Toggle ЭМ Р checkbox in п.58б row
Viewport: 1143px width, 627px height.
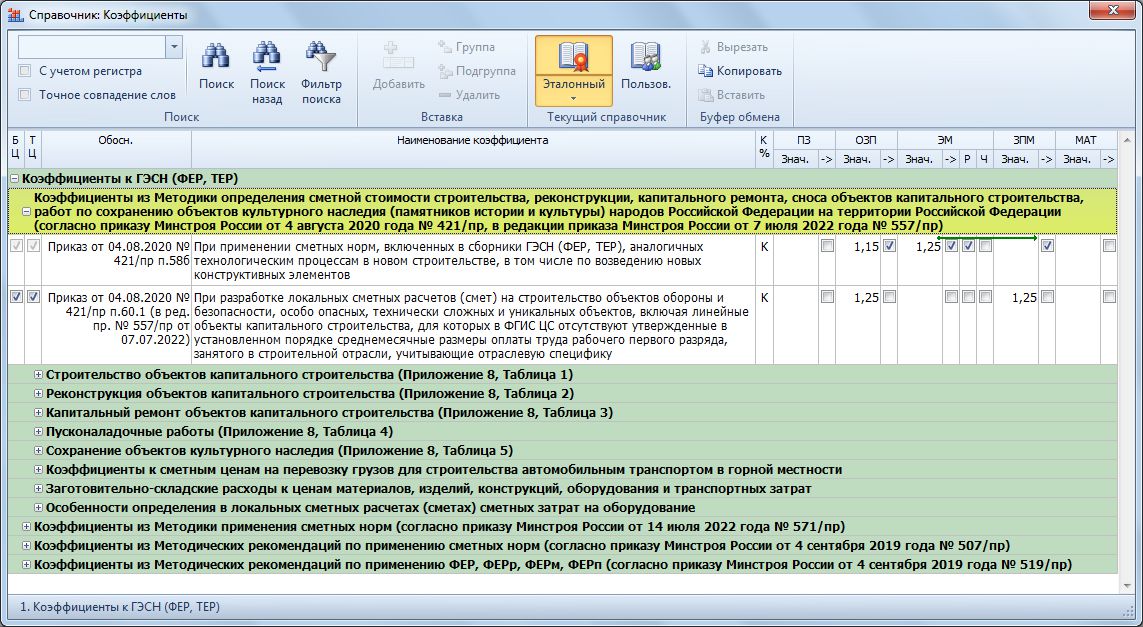coord(968,246)
